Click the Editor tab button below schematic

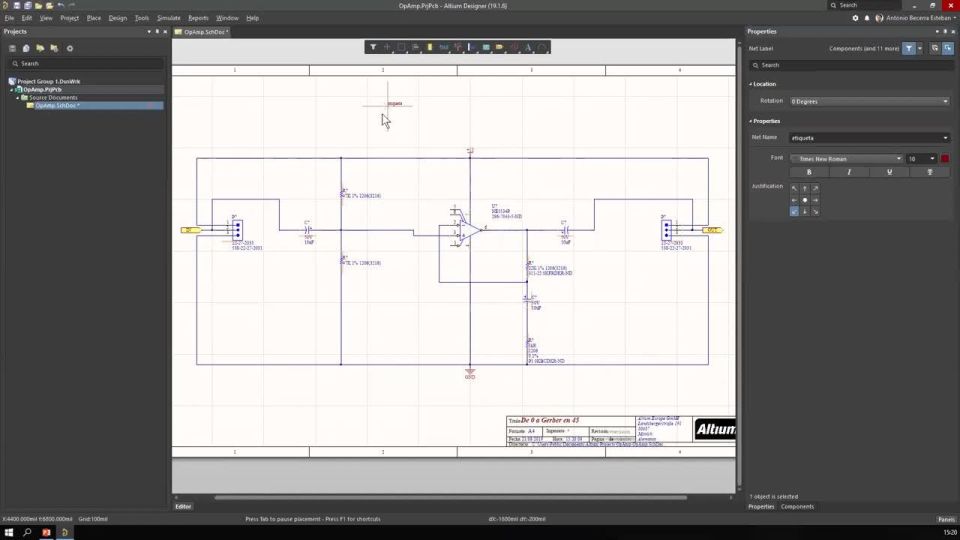(183, 507)
